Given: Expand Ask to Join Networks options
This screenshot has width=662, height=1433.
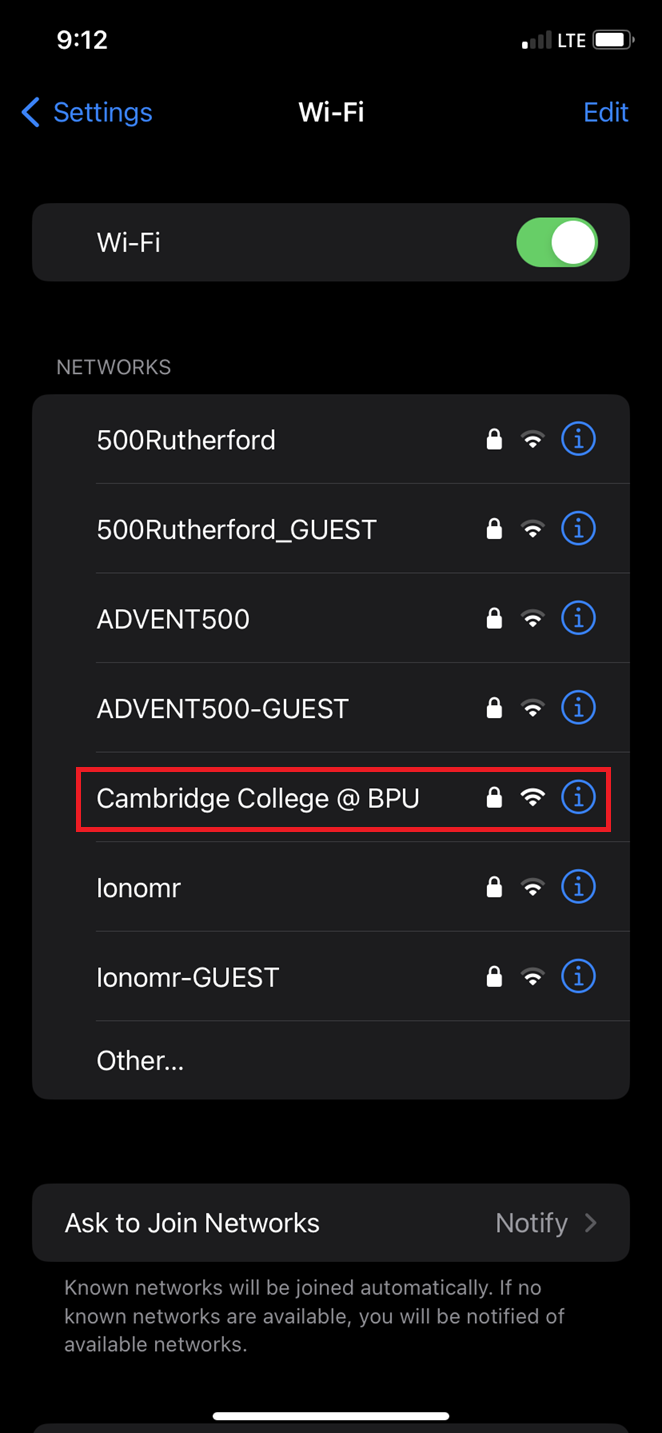Looking at the screenshot, I should [x=330, y=1223].
